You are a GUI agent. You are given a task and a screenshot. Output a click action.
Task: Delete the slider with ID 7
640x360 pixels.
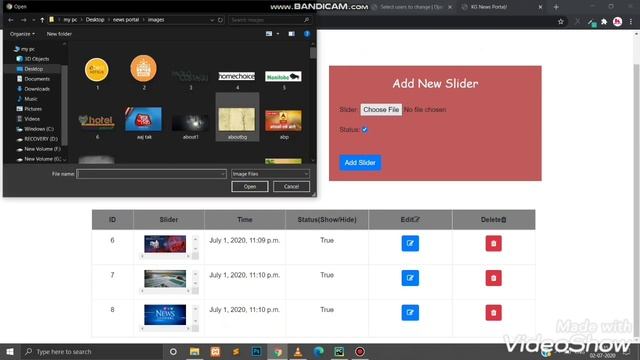493,278
